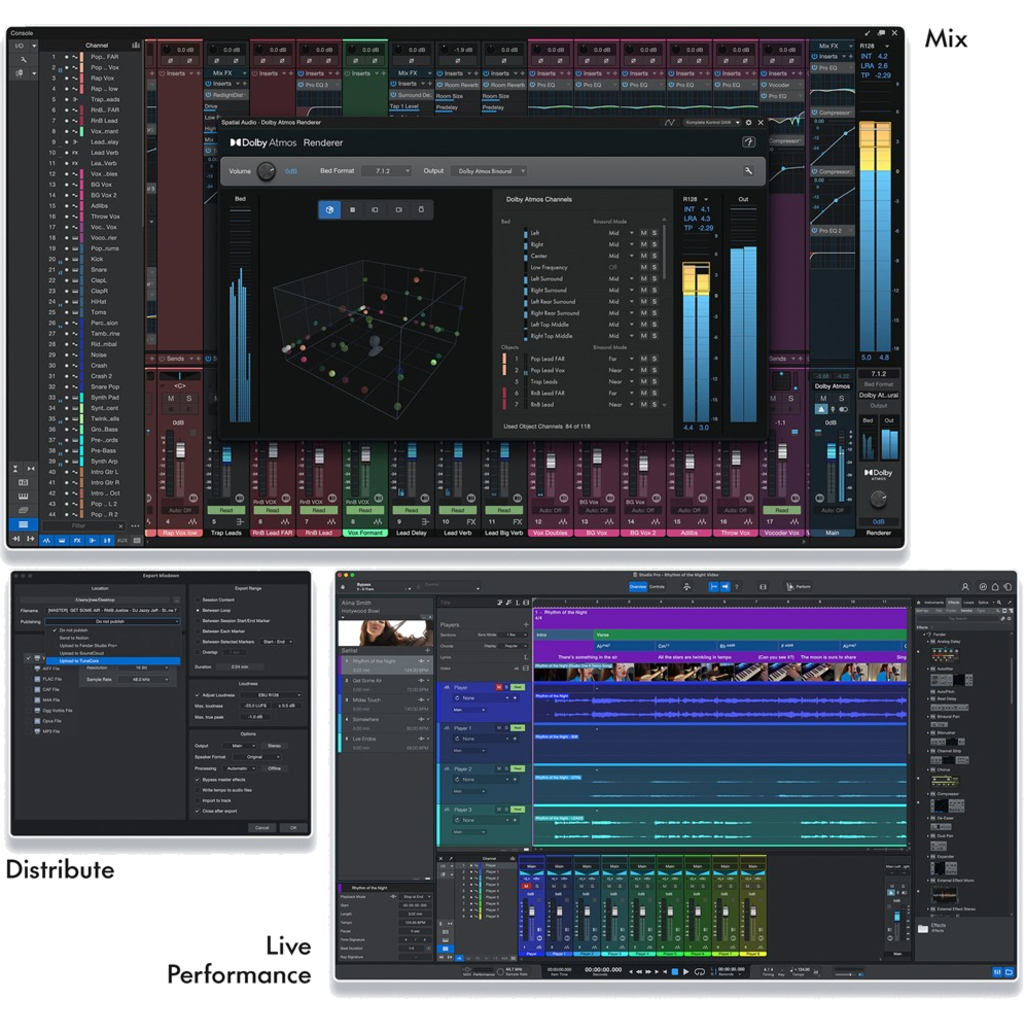Choose Upload to TuneCore menu entry
The height and width of the screenshot is (1024, 1024).
pyautogui.click(x=112, y=661)
